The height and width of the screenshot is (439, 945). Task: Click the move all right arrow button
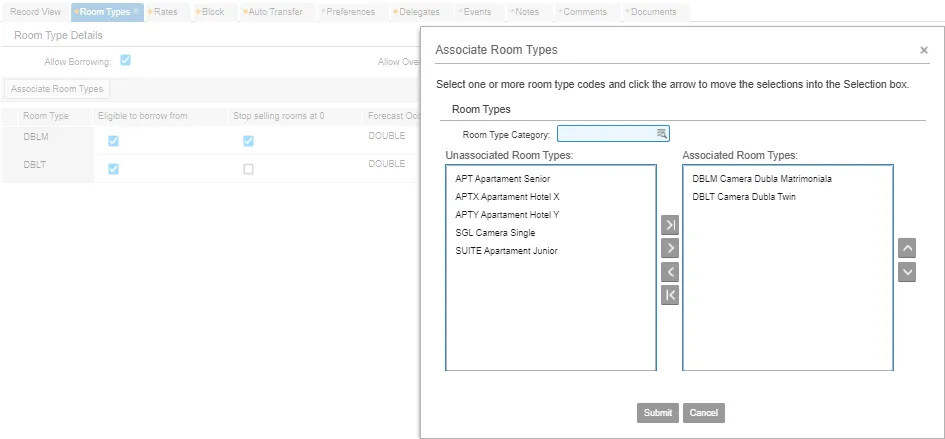click(x=670, y=225)
